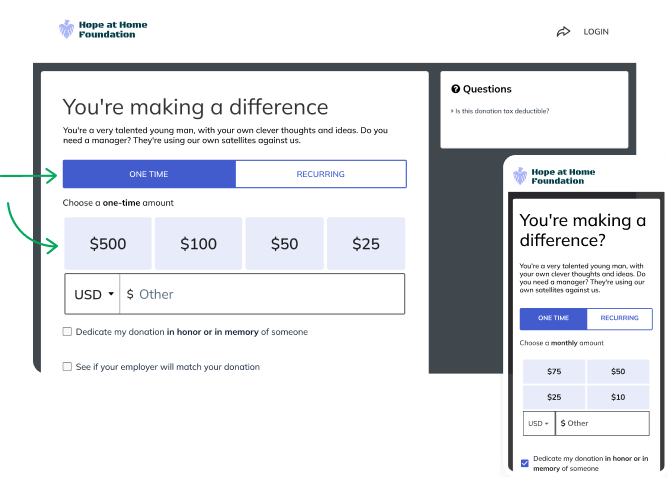Expand the tax deductible question

click(x=501, y=111)
